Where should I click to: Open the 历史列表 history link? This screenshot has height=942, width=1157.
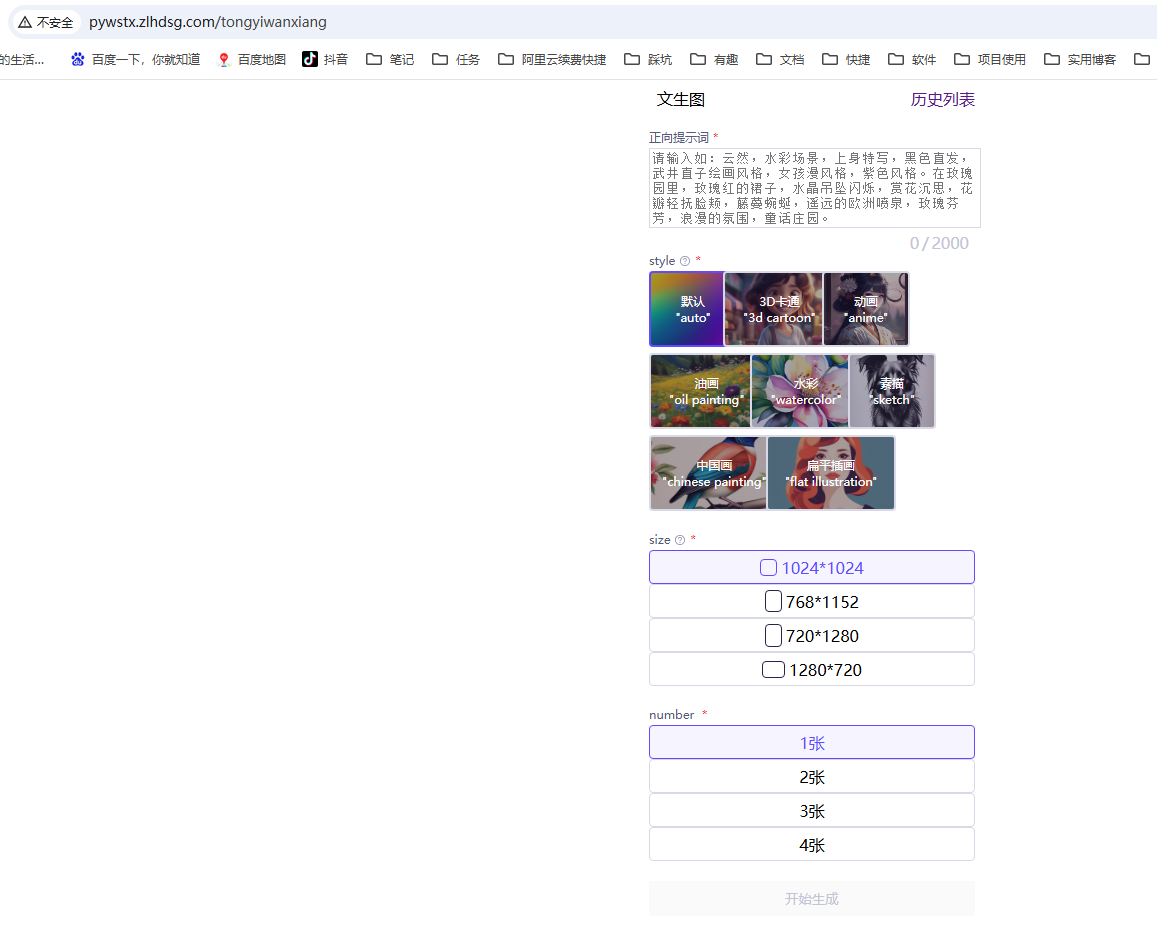[x=942, y=100]
